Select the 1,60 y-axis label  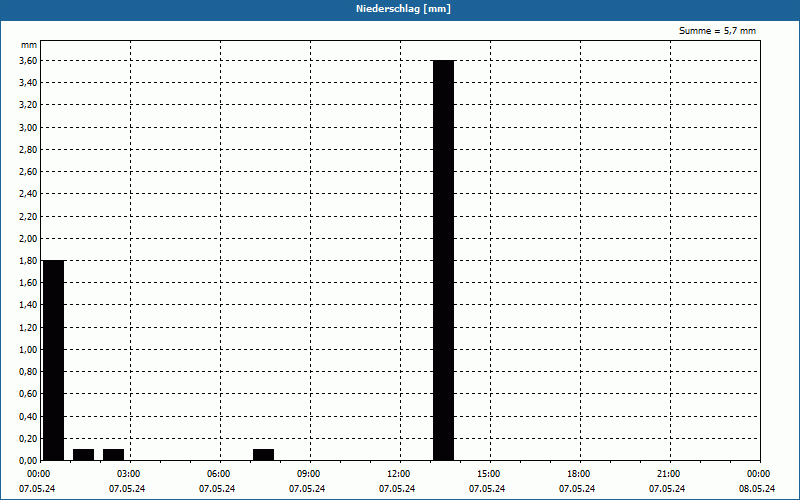point(28,283)
